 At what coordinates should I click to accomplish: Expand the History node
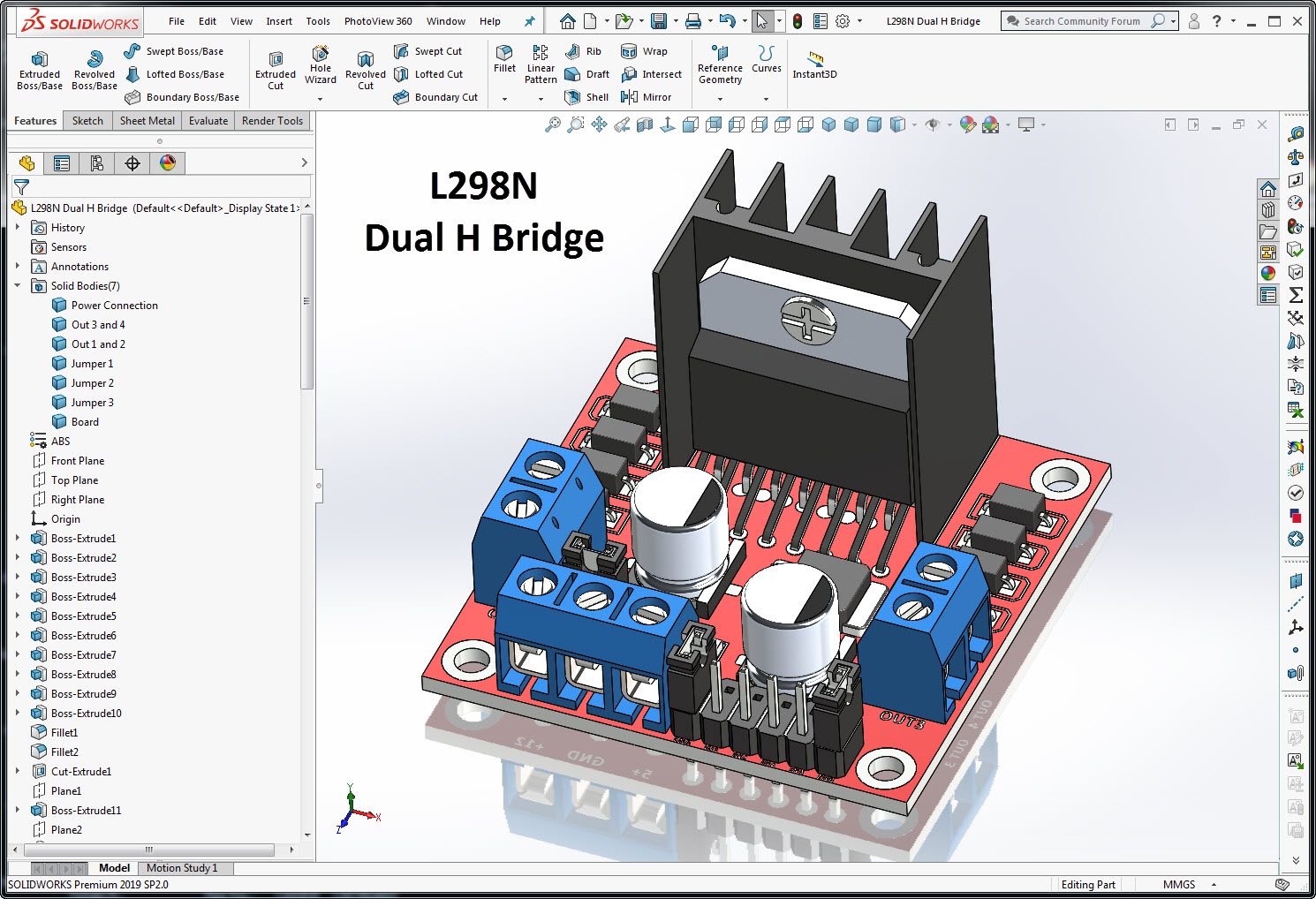18,227
